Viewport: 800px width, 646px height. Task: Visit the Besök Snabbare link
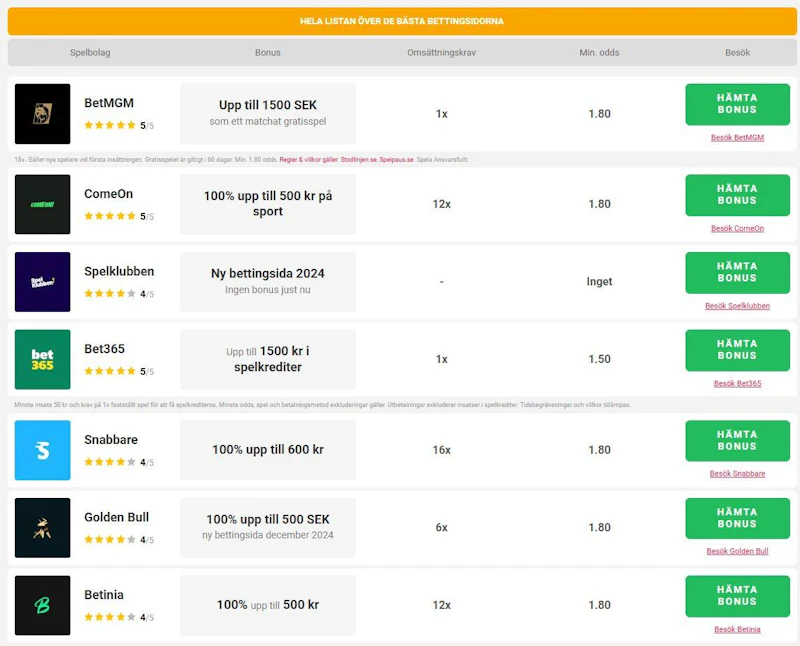[x=737, y=474]
